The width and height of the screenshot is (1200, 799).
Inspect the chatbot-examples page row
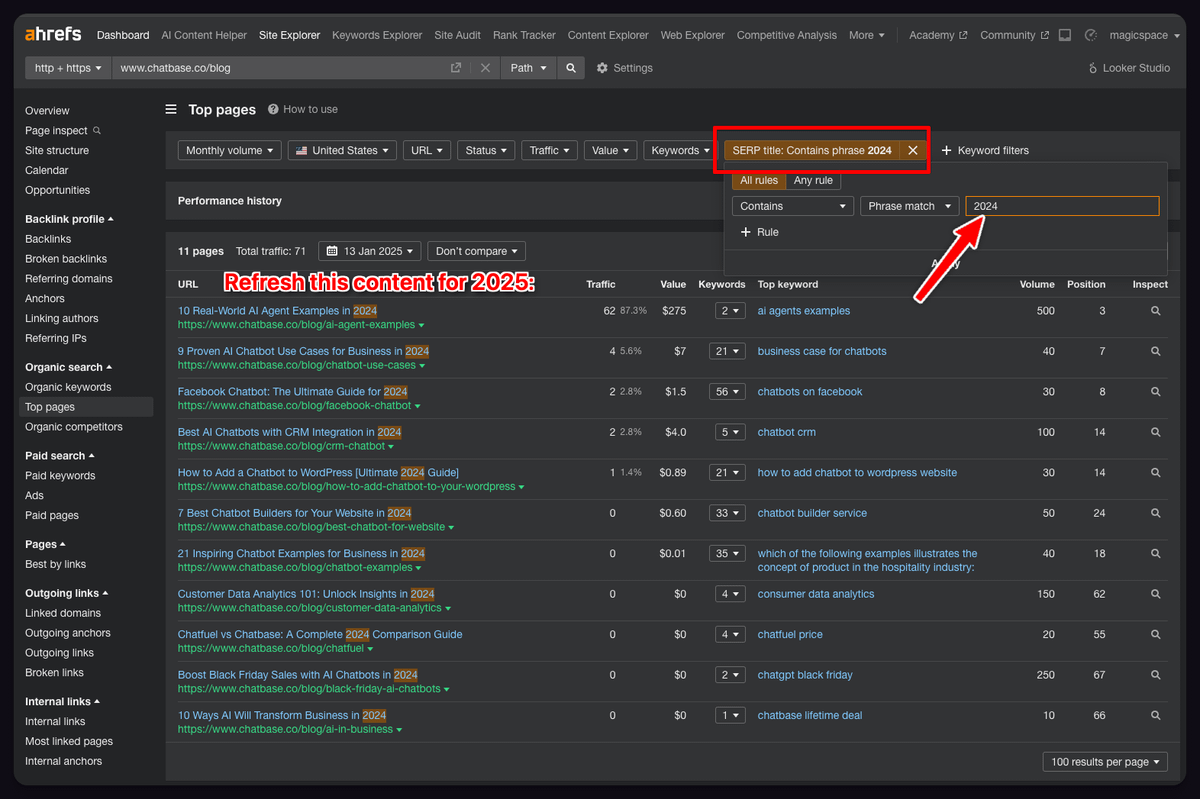tap(1155, 553)
